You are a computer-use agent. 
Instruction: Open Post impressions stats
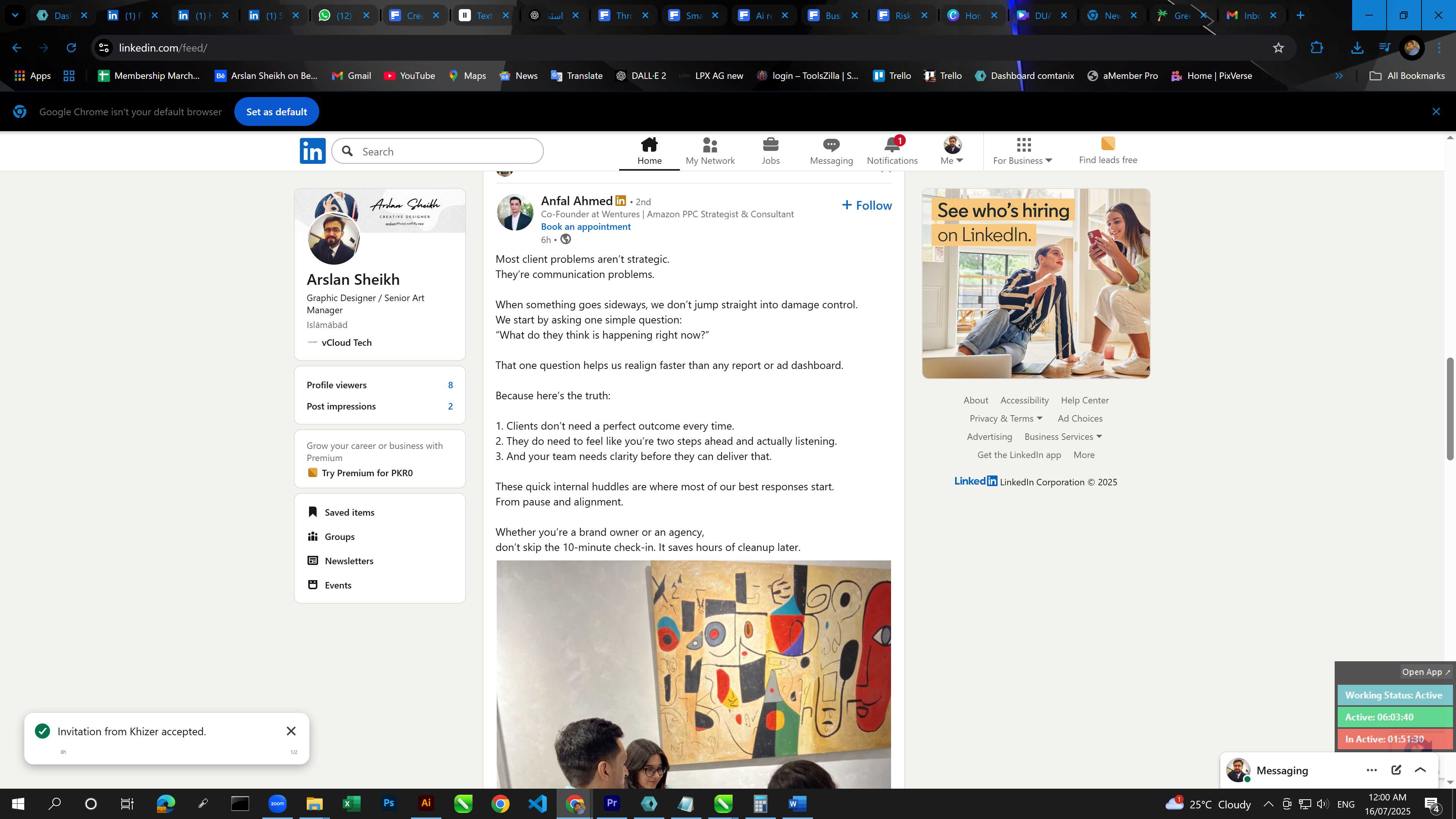pos(379,406)
